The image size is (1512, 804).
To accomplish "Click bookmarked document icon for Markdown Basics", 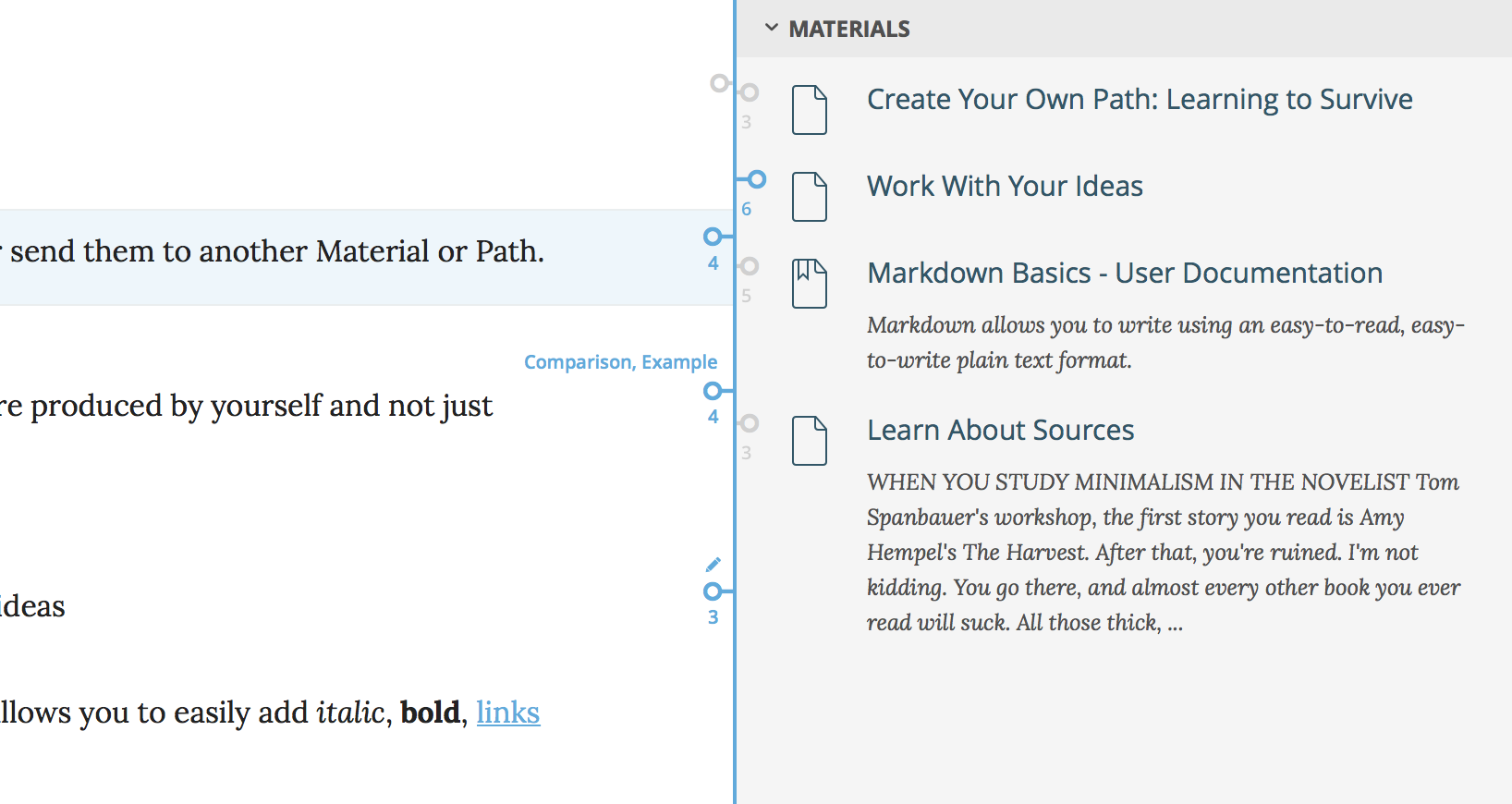I will (809, 283).
